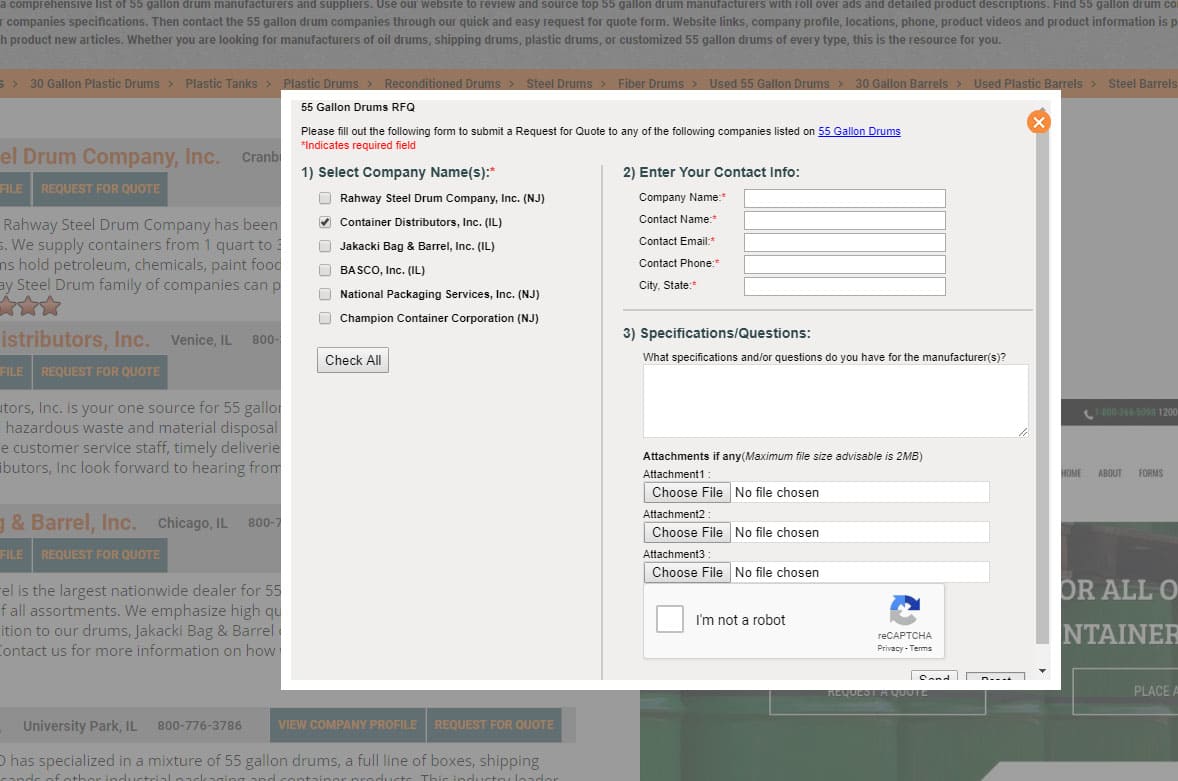
Task: Uncheck Container Distributors, Inc. (IL)
Action: click(324, 222)
